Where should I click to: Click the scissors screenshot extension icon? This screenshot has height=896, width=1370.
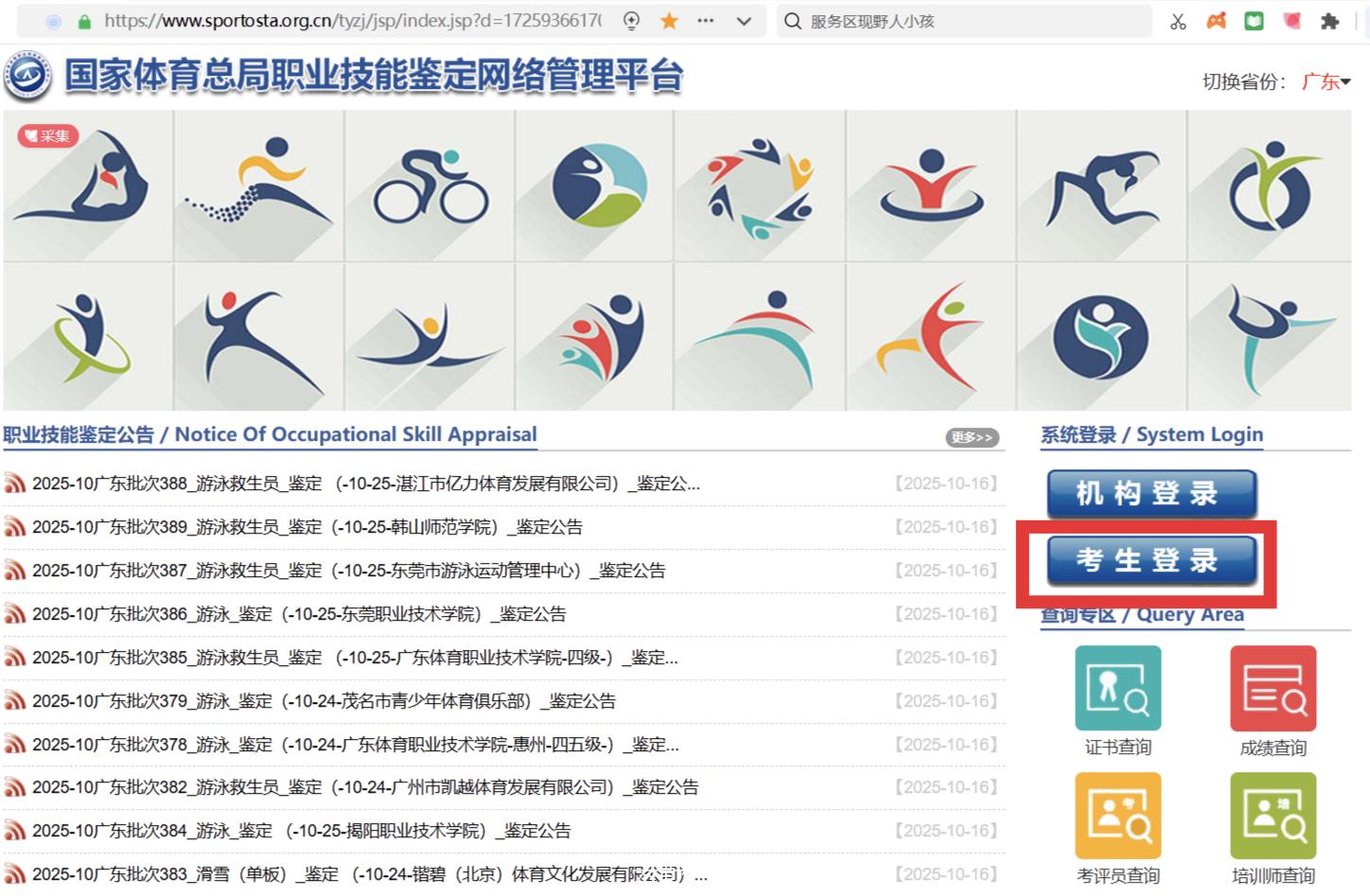click(x=1178, y=21)
